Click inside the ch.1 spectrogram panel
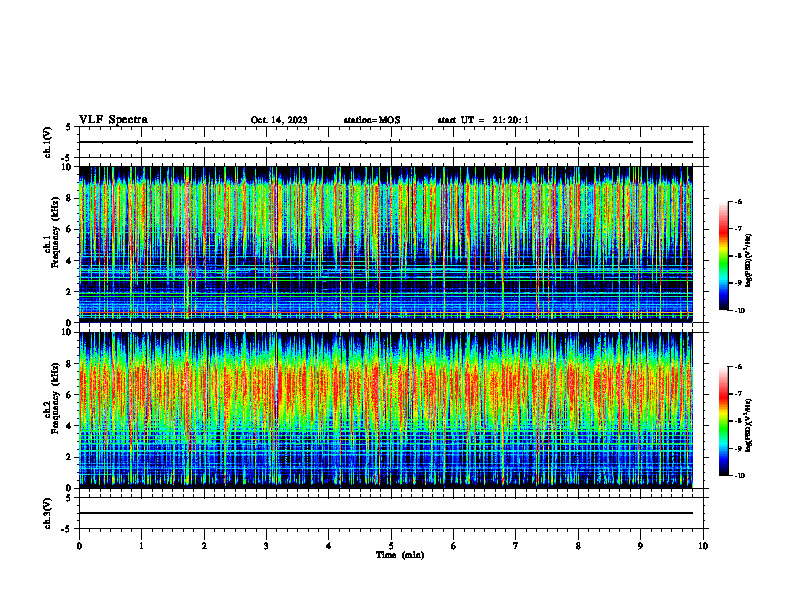This screenshot has width=792, height=612. pos(385,244)
